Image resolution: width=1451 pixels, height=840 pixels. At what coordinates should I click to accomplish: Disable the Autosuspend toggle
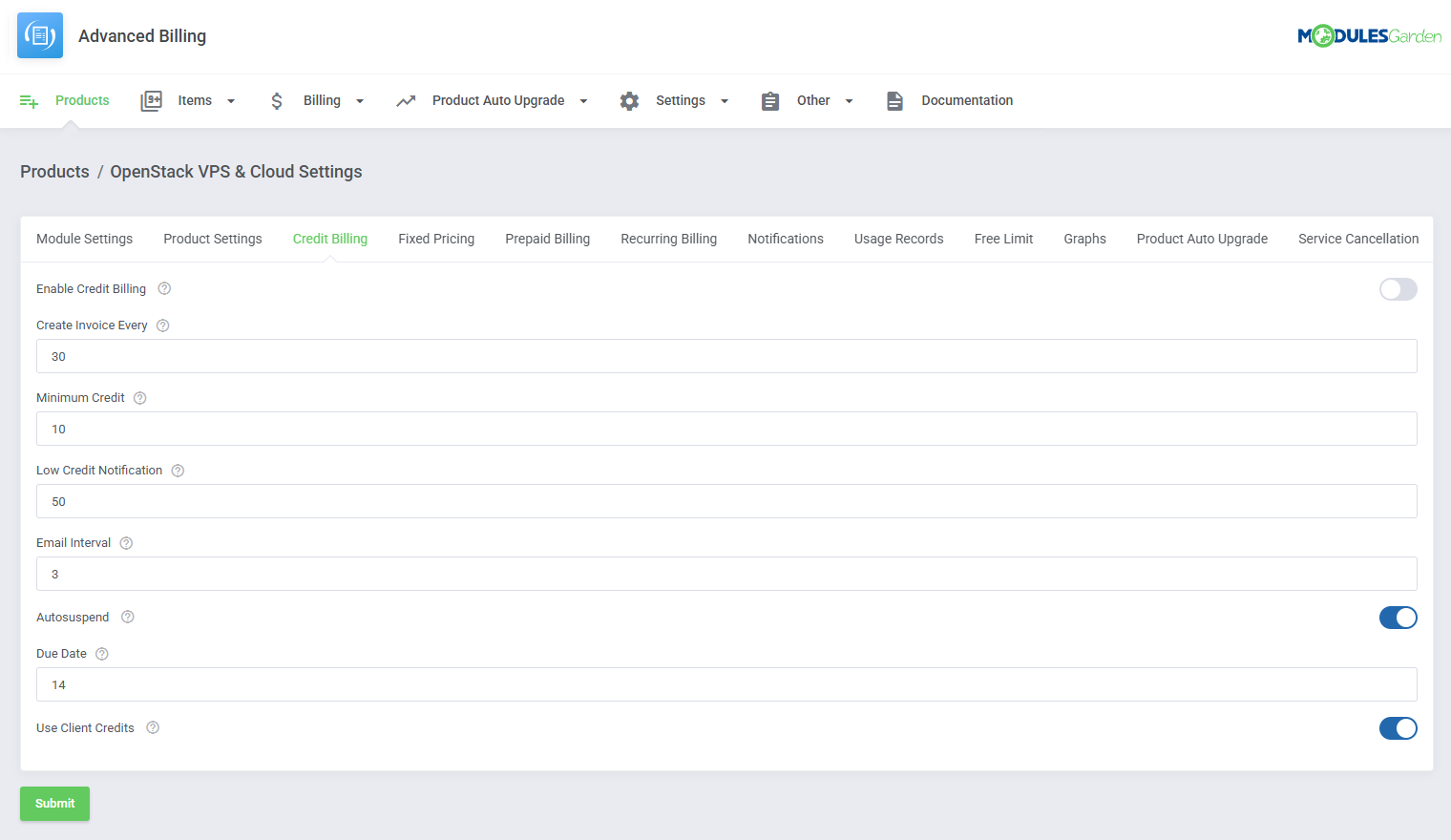[x=1398, y=618]
